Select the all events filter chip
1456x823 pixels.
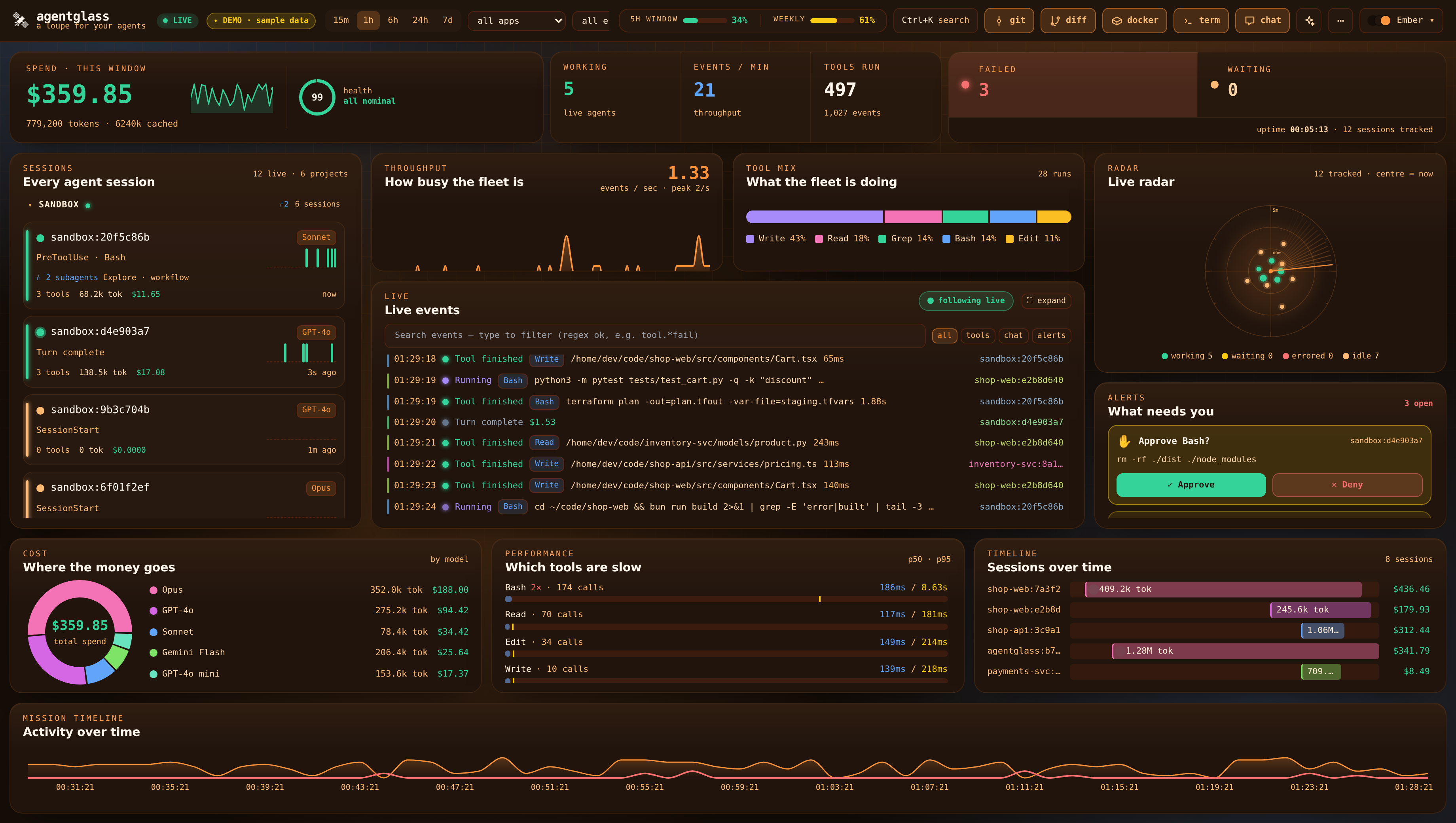(x=944, y=336)
